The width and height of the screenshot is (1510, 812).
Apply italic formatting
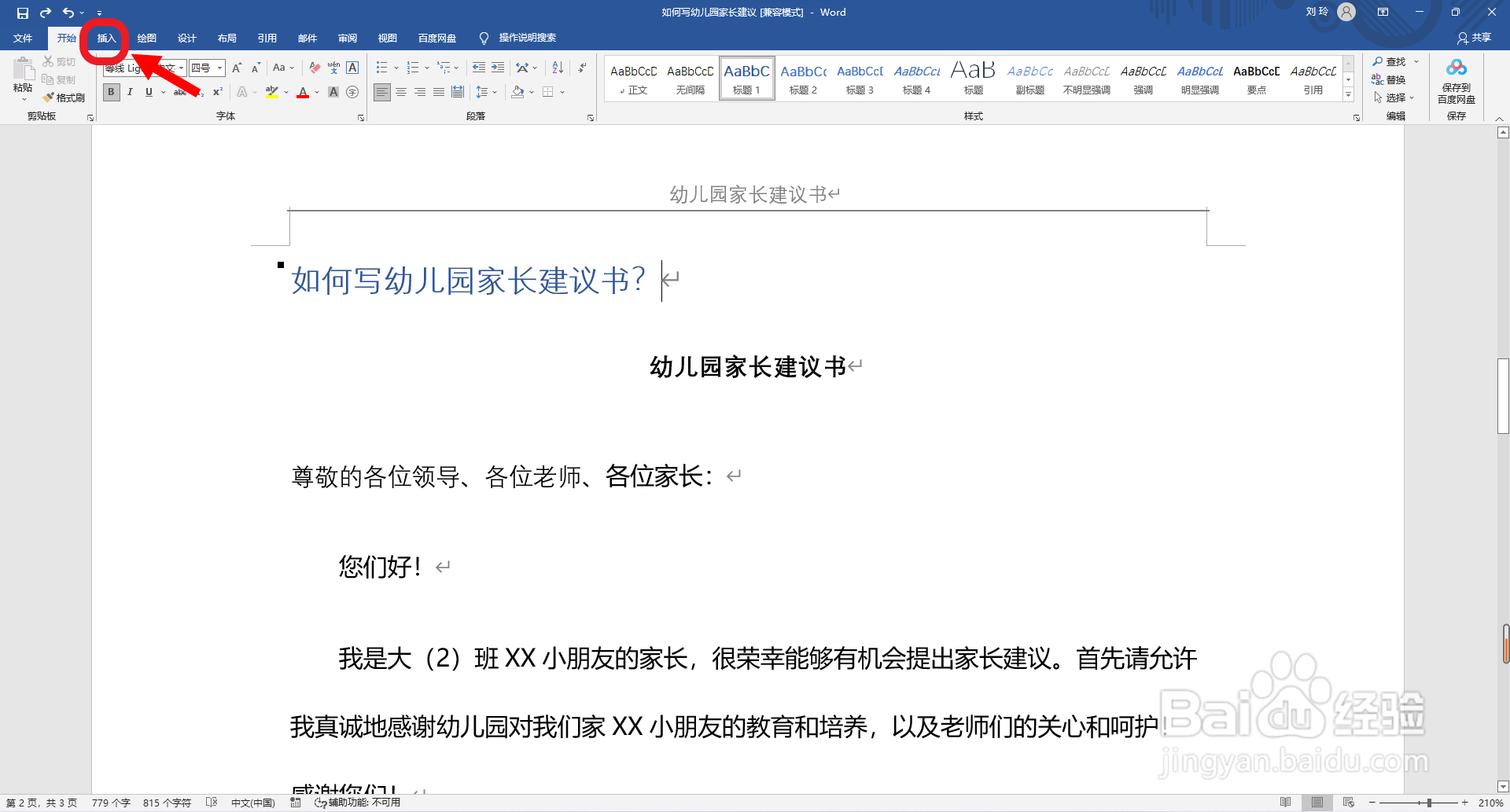coord(130,92)
